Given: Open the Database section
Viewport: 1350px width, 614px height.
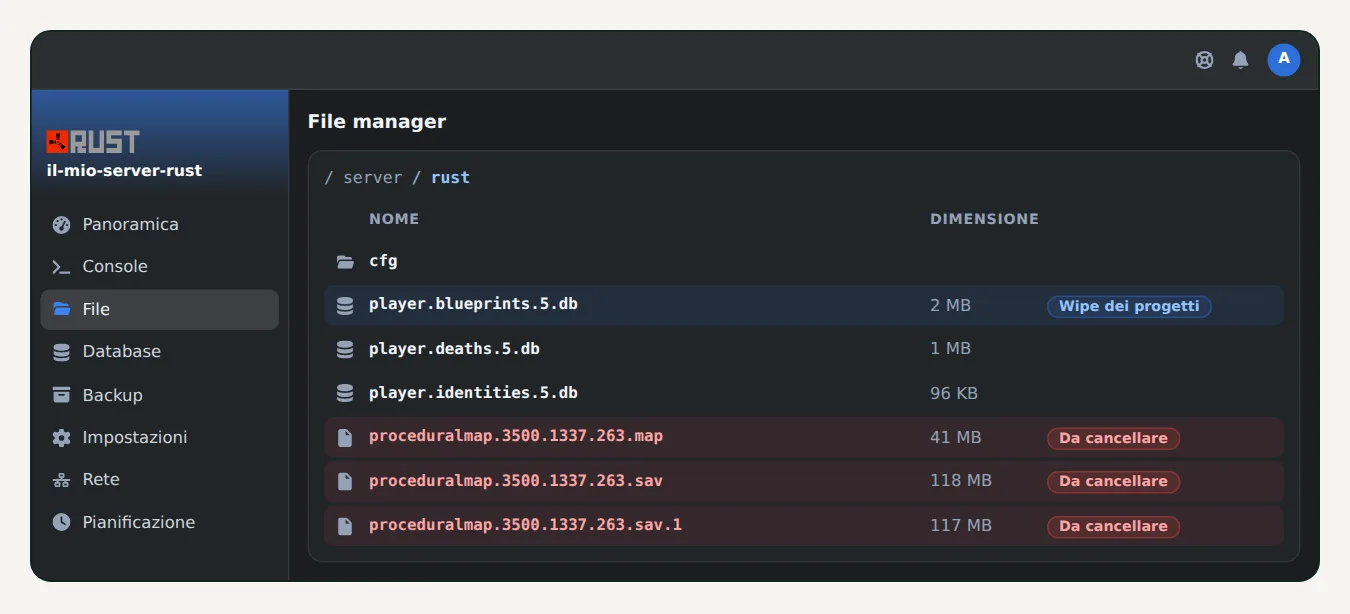Looking at the screenshot, I should 160,352.
